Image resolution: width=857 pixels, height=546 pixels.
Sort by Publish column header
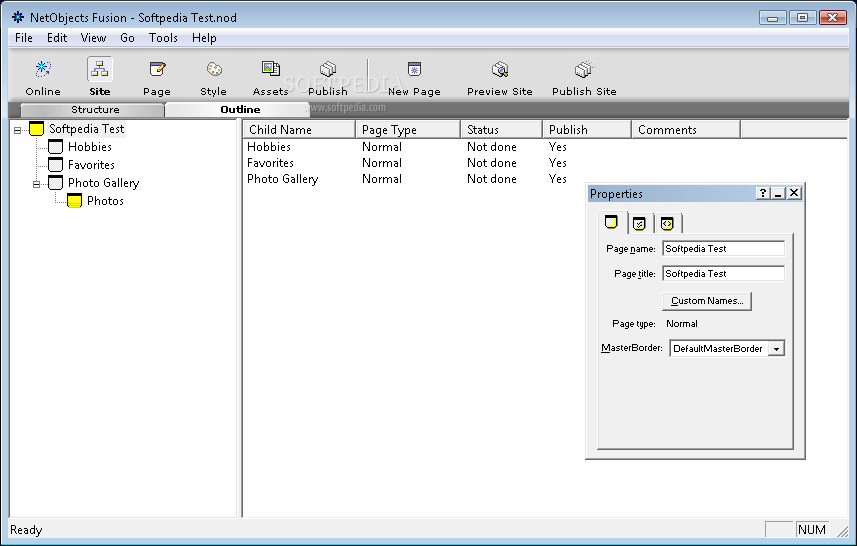tap(587, 130)
